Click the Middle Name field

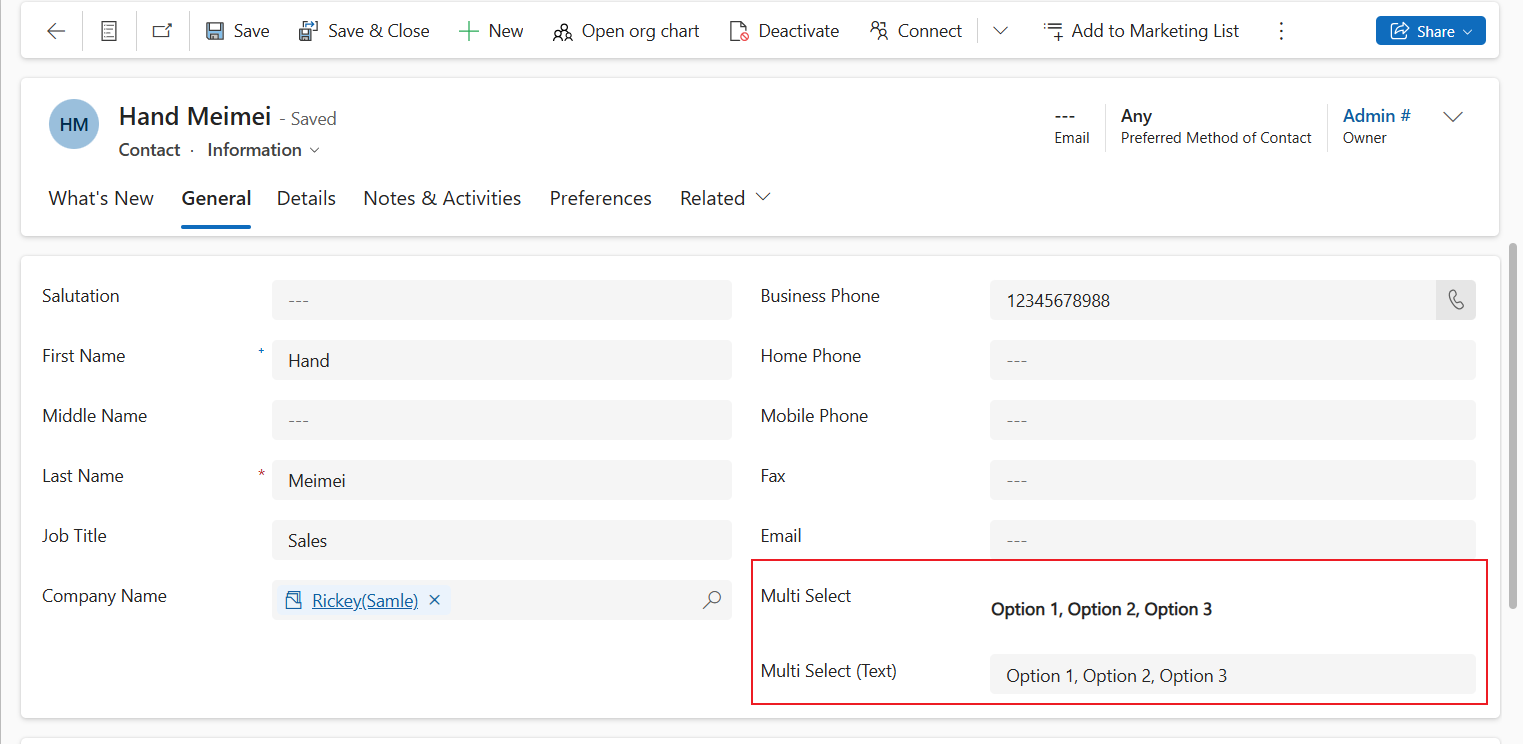pyautogui.click(x=501, y=420)
